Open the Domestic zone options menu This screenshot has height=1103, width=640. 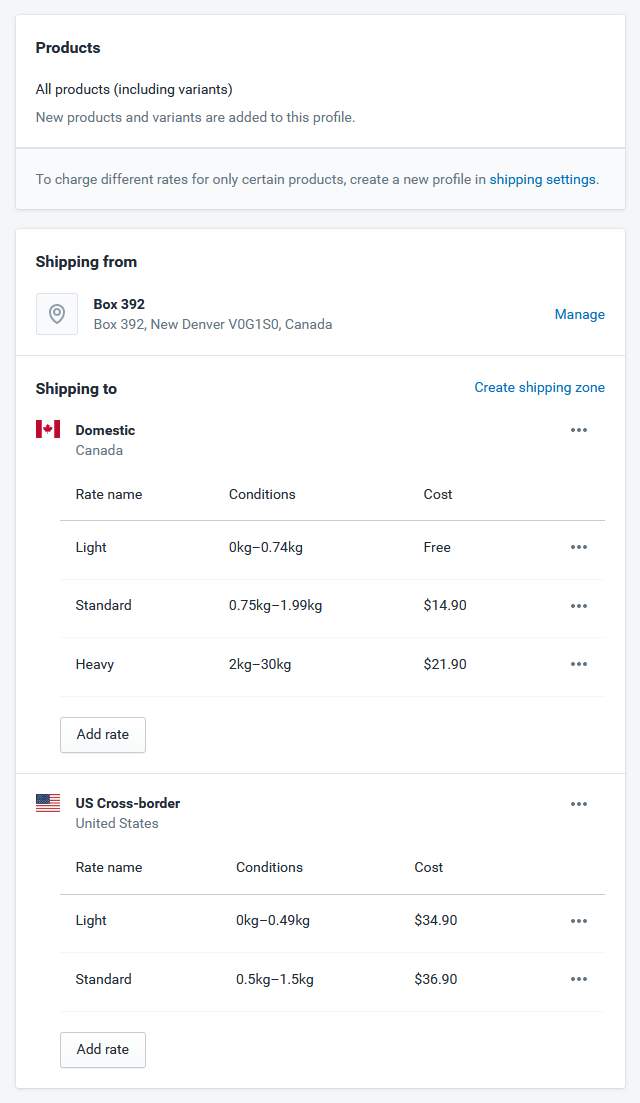click(x=579, y=430)
